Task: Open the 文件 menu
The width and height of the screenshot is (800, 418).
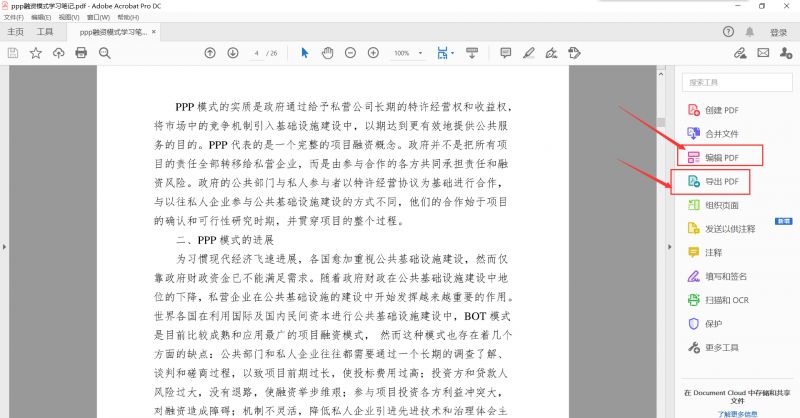Action: 13,17
